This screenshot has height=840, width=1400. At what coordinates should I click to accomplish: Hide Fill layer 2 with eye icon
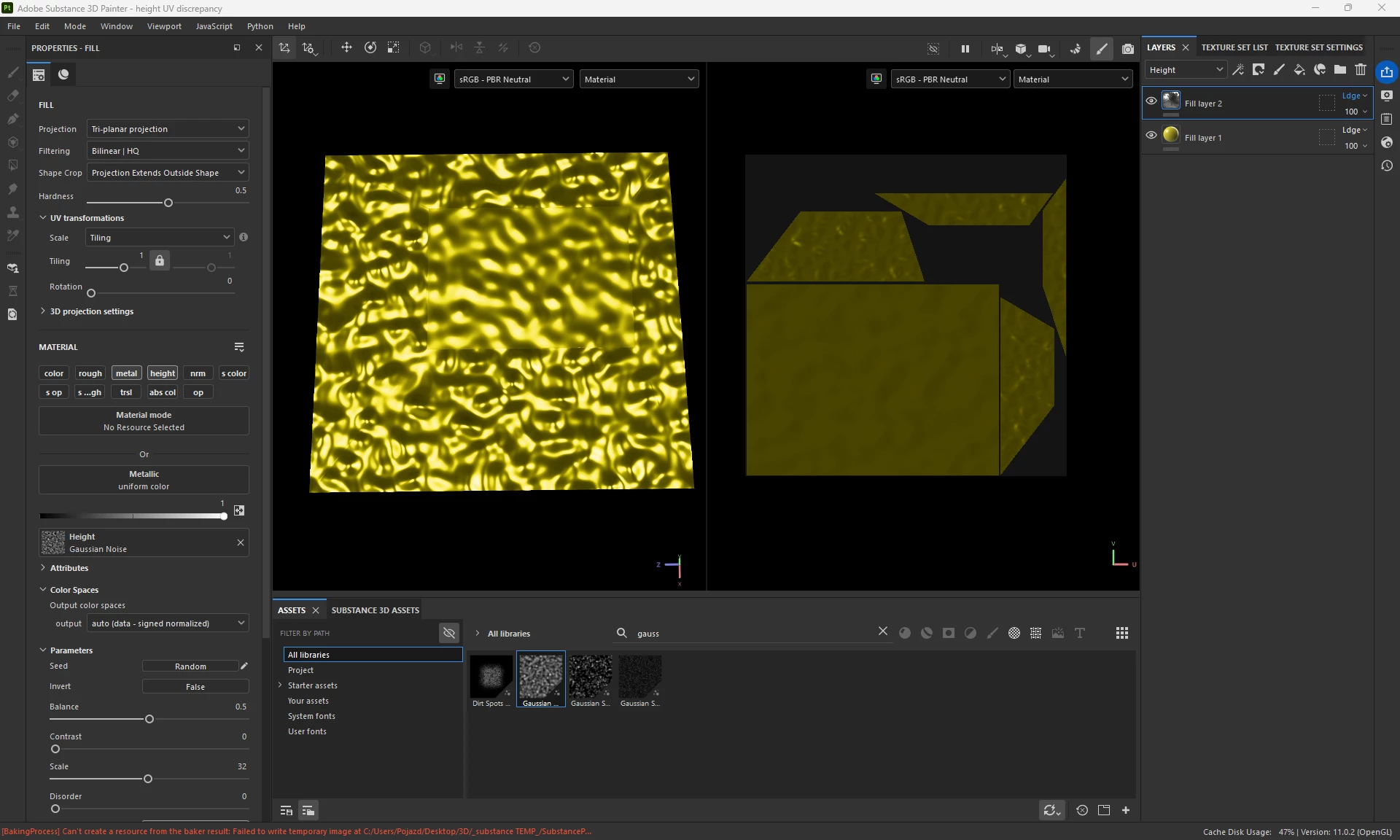[1151, 101]
